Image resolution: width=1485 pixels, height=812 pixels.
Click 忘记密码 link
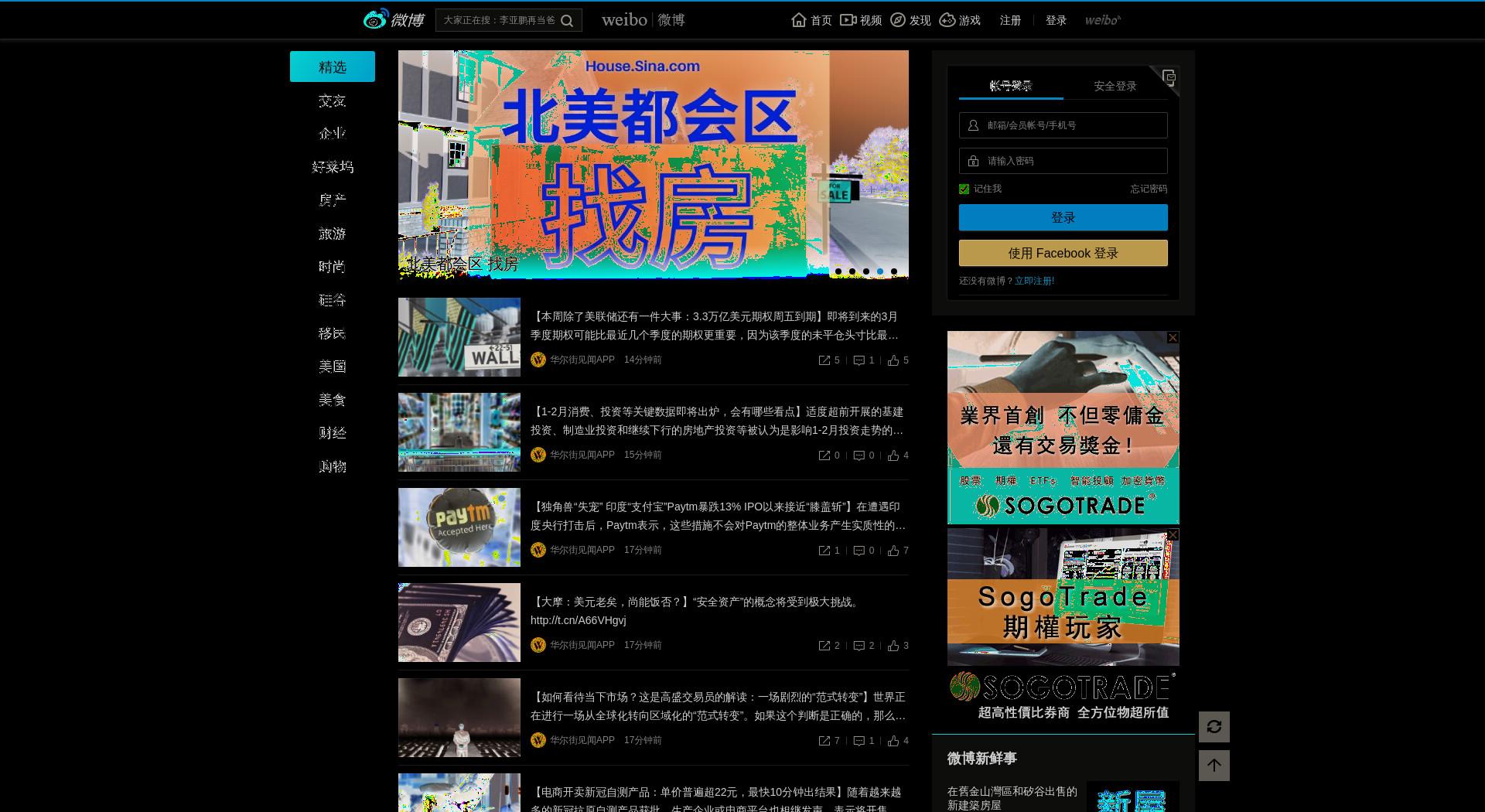coord(1149,189)
